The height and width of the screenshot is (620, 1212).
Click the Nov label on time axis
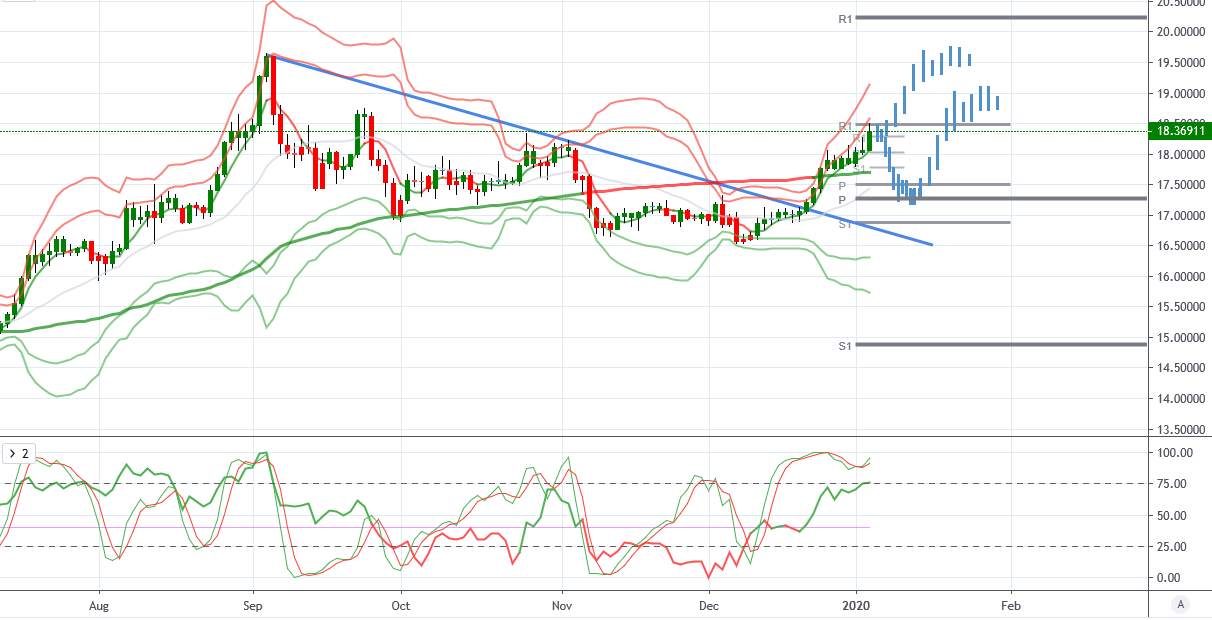pos(562,604)
